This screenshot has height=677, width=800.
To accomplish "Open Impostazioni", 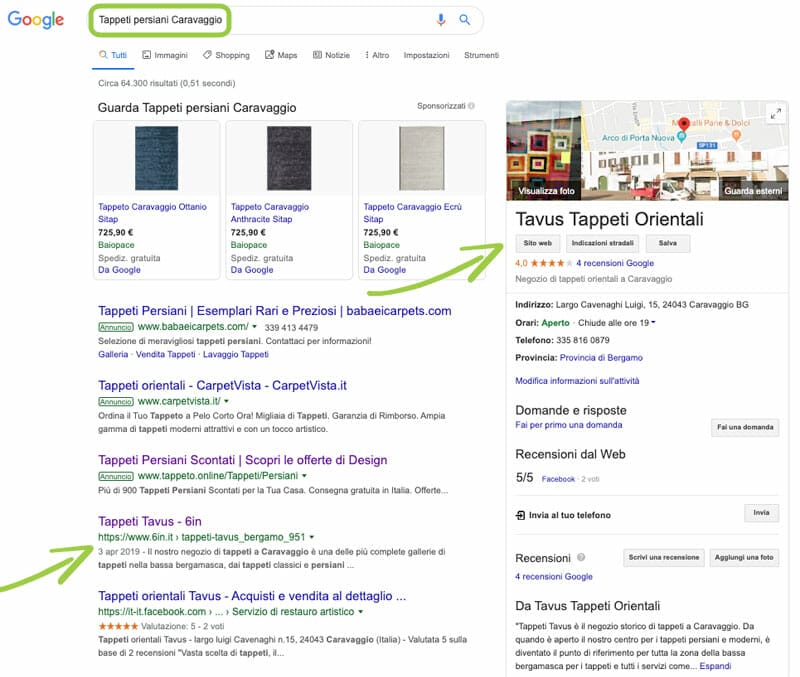I will click(427, 55).
